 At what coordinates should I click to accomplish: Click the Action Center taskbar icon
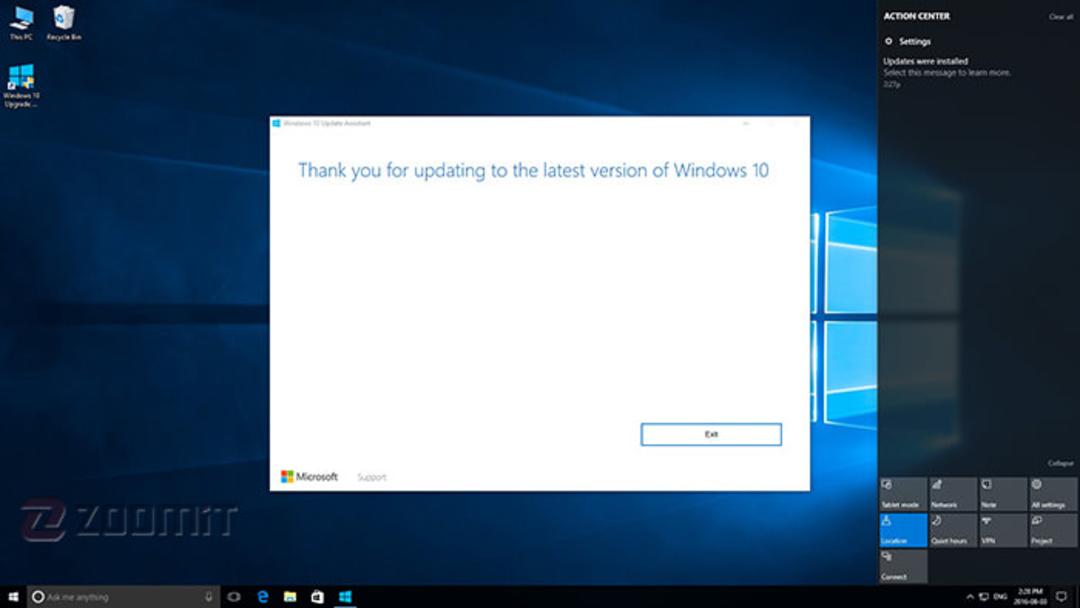(x=1061, y=597)
